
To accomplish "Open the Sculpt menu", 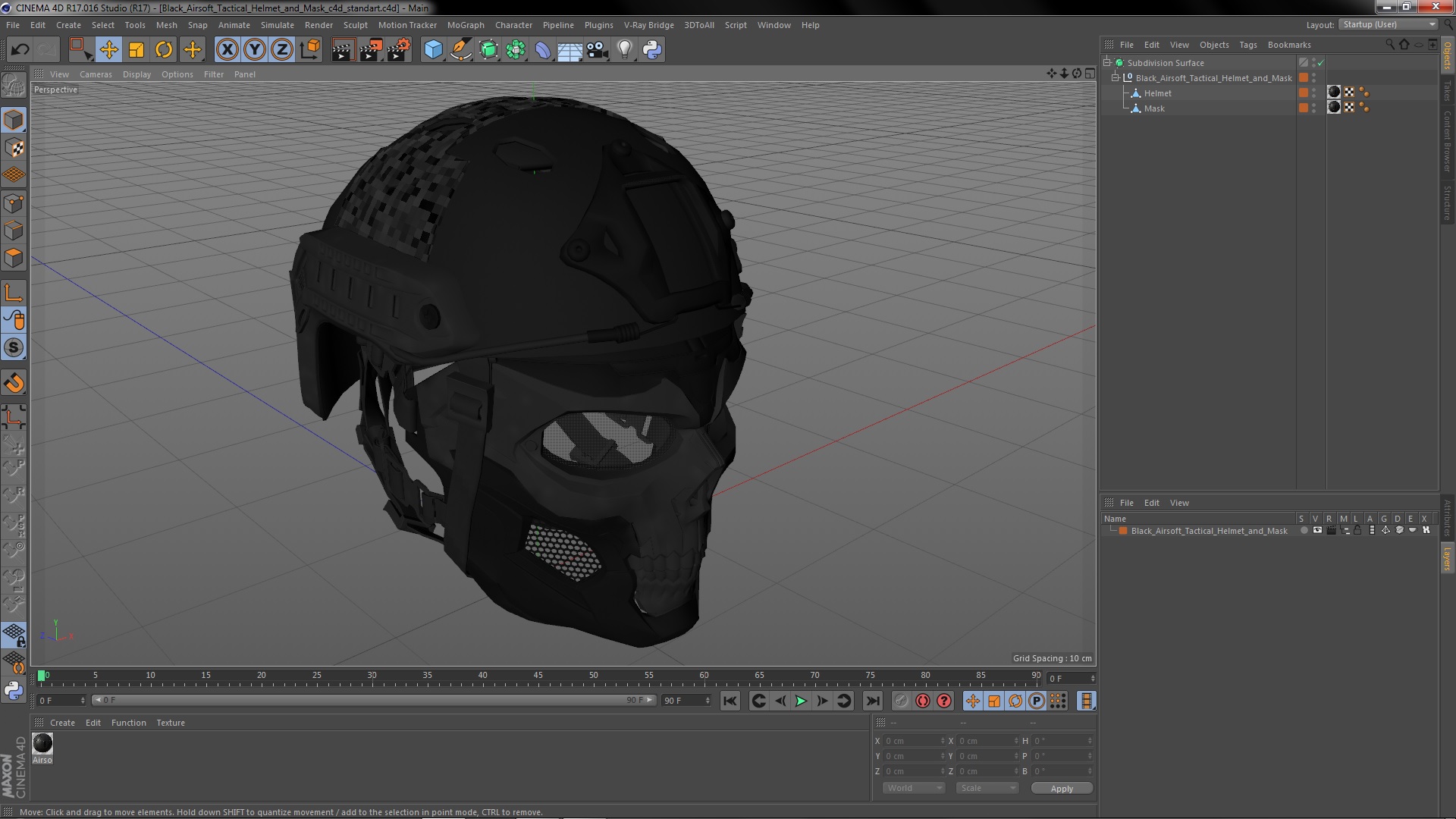I will coord(355,25).
